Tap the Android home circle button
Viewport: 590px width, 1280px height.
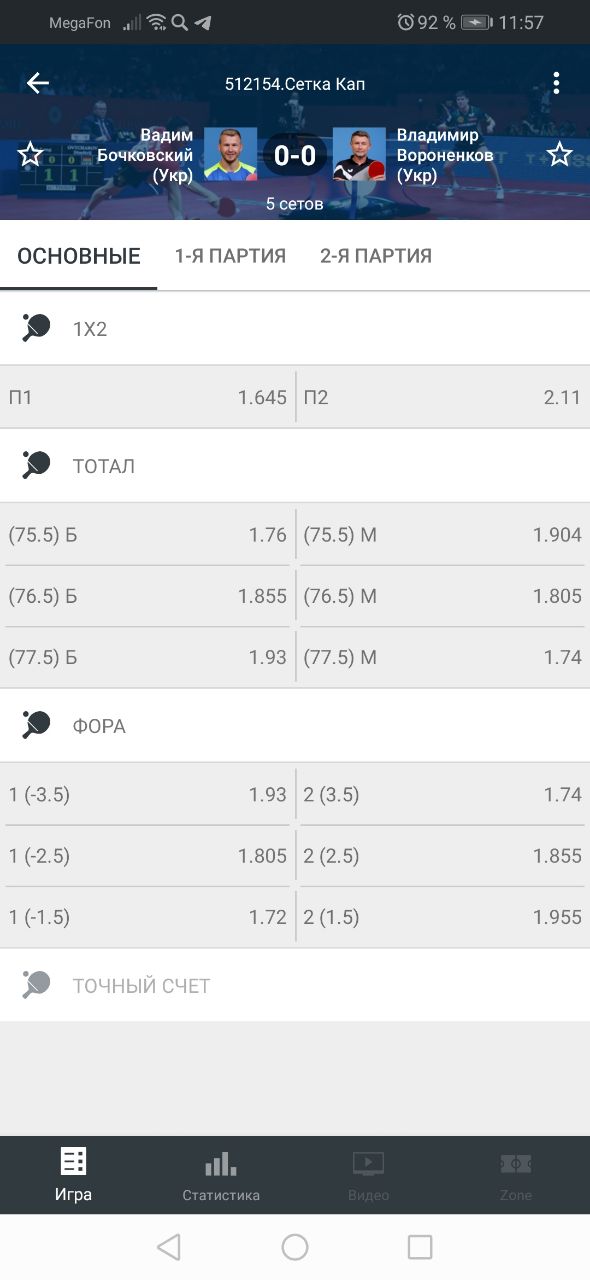click(295, 1246)
